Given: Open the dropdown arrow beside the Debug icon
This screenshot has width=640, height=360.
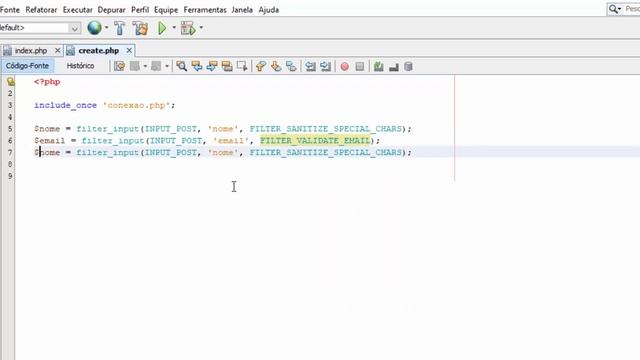Looking at the screenshot, I should 201,28.
